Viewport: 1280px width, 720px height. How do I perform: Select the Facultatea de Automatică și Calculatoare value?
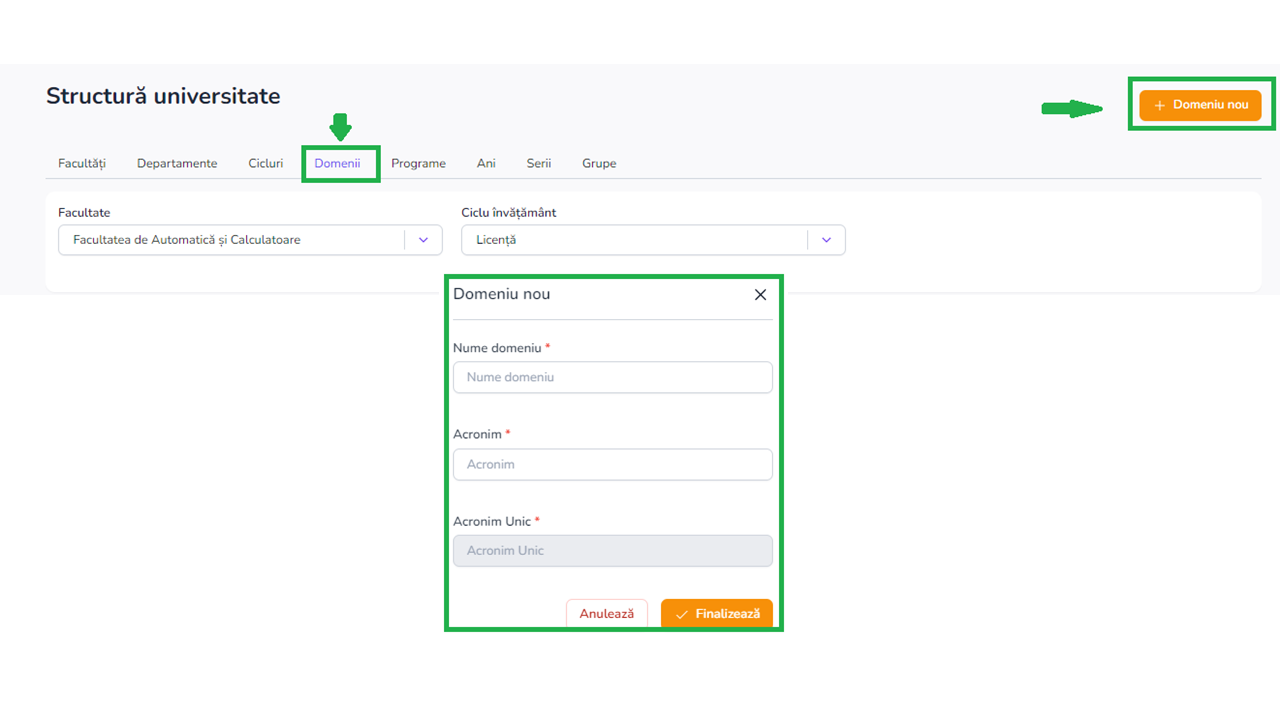pyautogui.click(x=230, y=240)
